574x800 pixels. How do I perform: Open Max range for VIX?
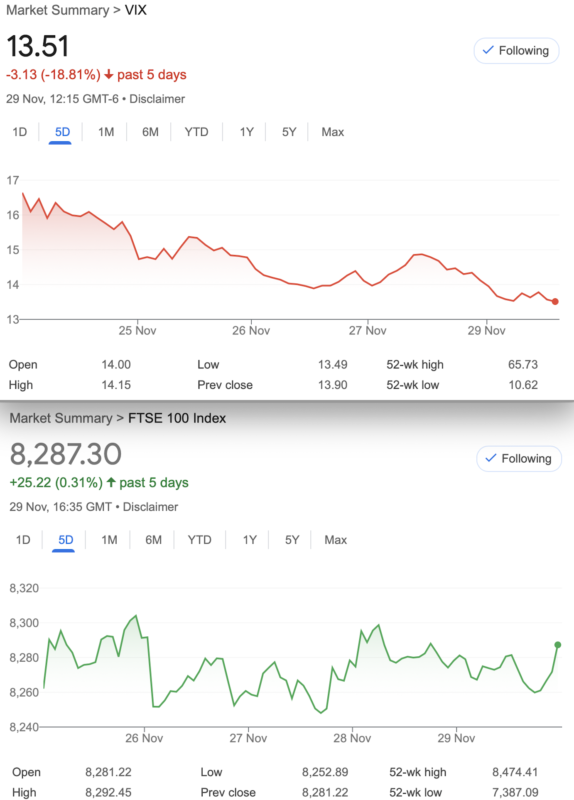(x=333, y=132)
